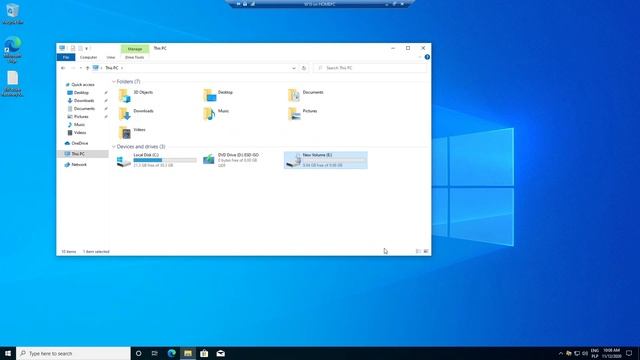Click the Back navigation arrow

point(63,68)
